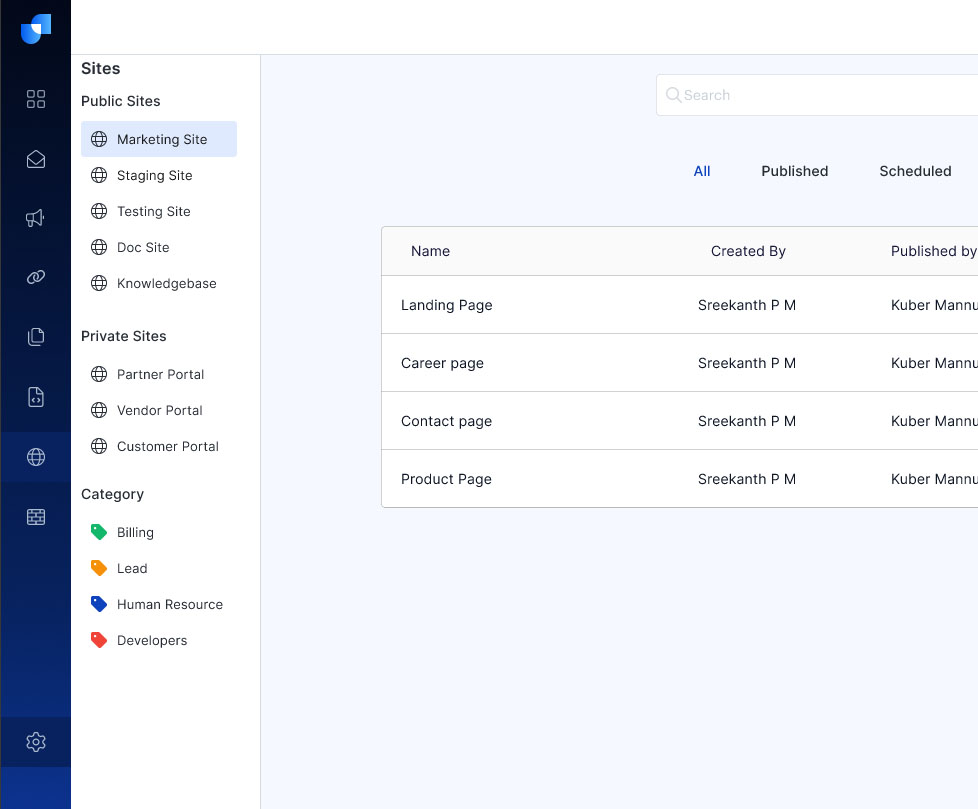Viewport: 978px width, 809px height.
Task: Click the red Developers tag icon
Action: tap(99, 641)
